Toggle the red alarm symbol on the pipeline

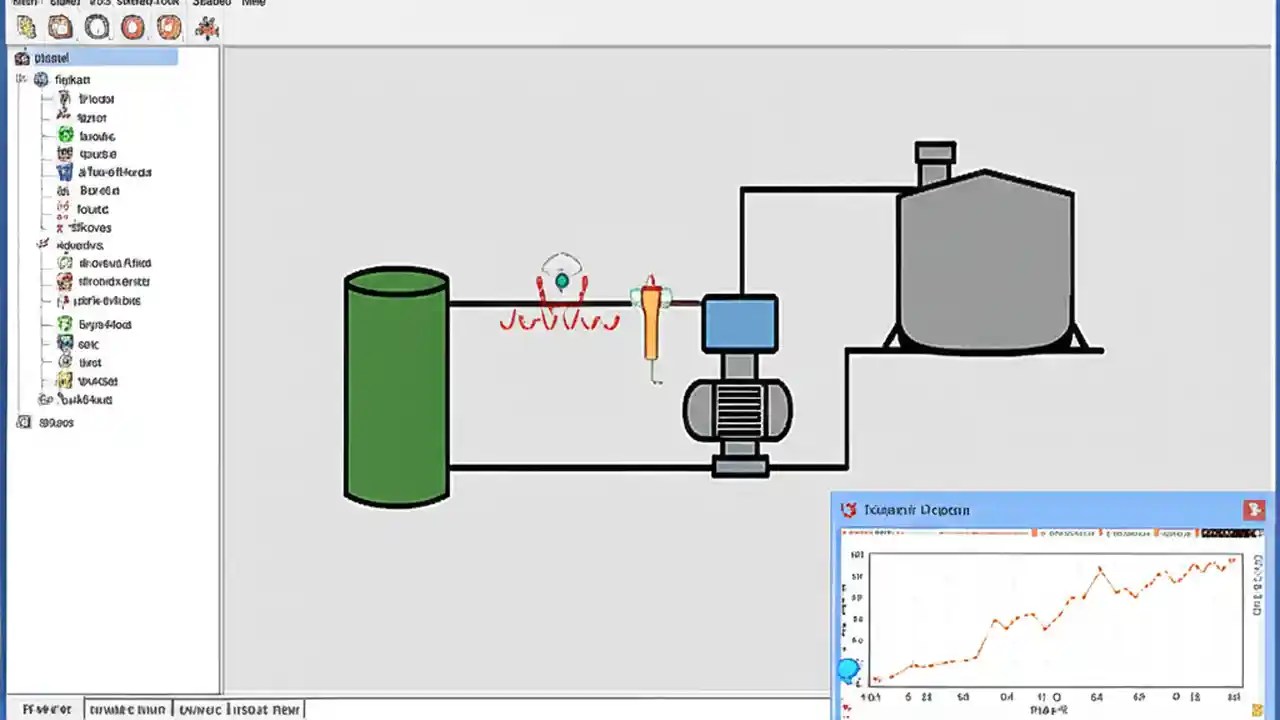coord(560,318)
